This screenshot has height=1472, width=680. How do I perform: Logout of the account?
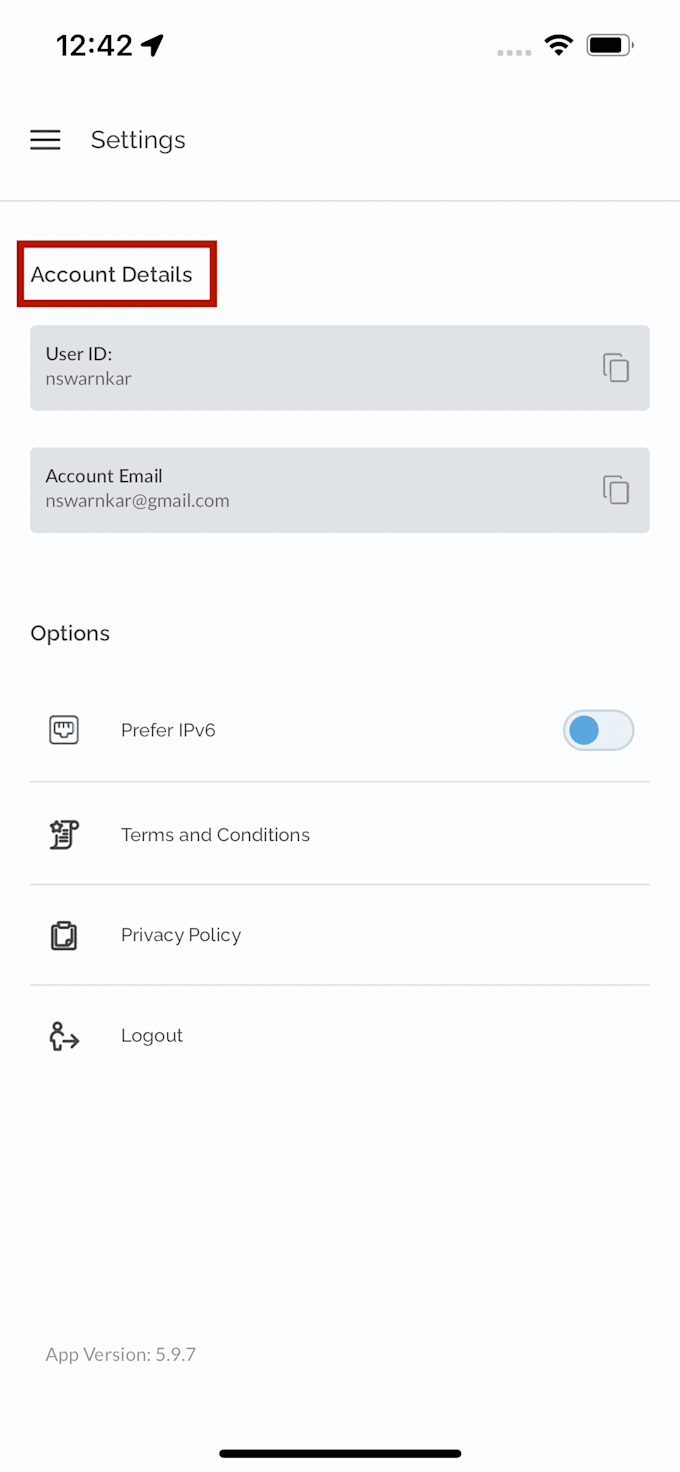[152, 1036]
